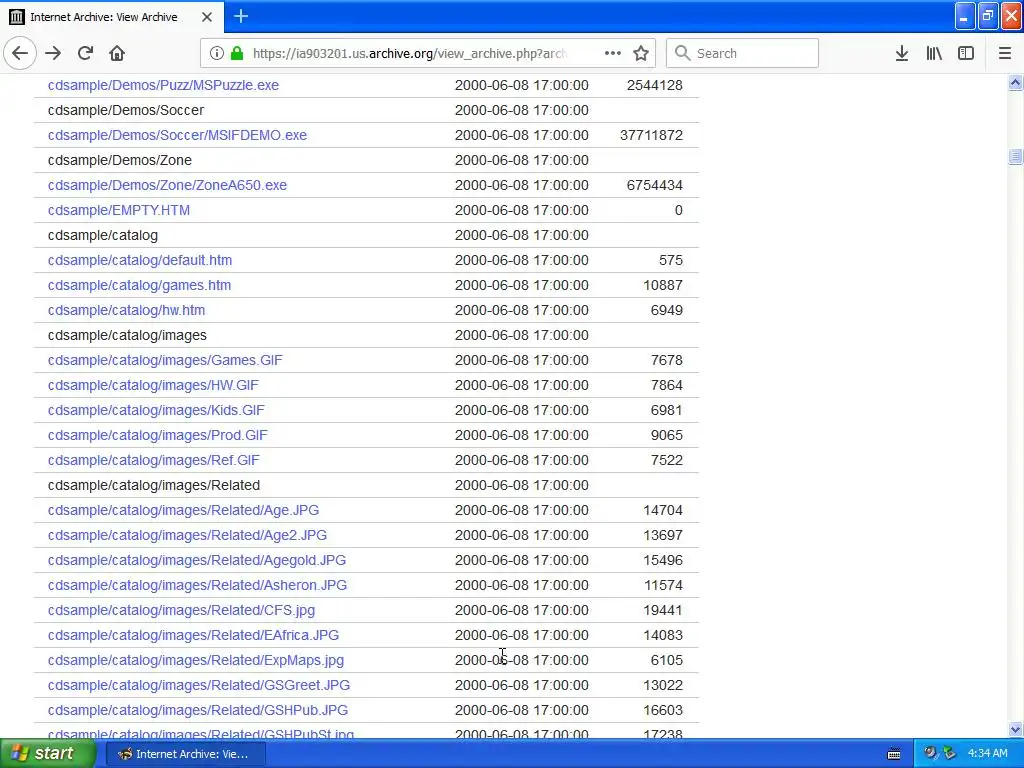The height and width of the screenshot is (768, 1024).
Task: Bookmark this page with the star
Action: [x=641, y=53]
